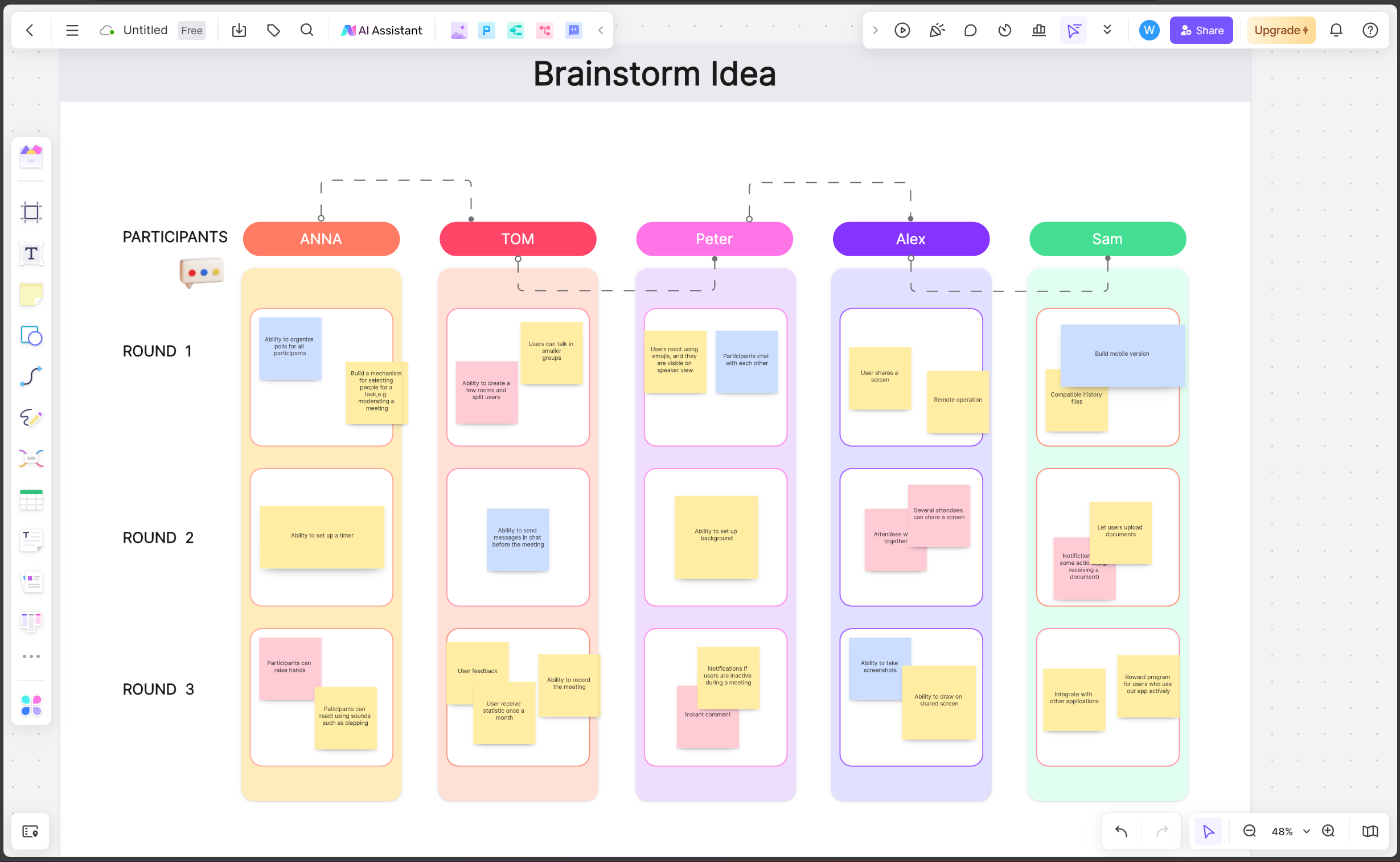This screenshot has width=1400, height=862.
Task: Click the green color swatch on Sam label
Action: point(1107,238)
